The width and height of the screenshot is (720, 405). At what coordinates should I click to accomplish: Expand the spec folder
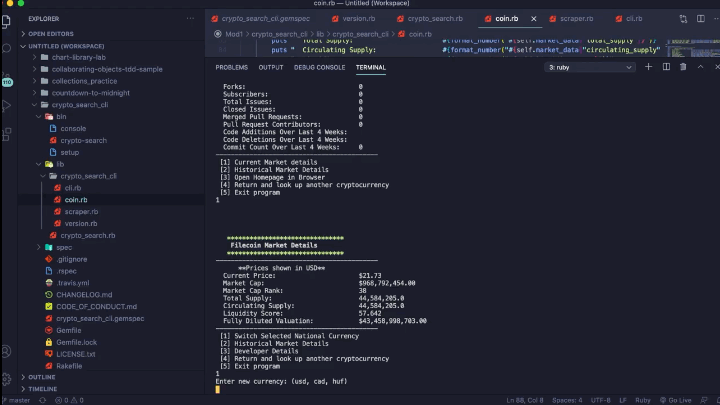pyautogui.click(x=64, y=248)
